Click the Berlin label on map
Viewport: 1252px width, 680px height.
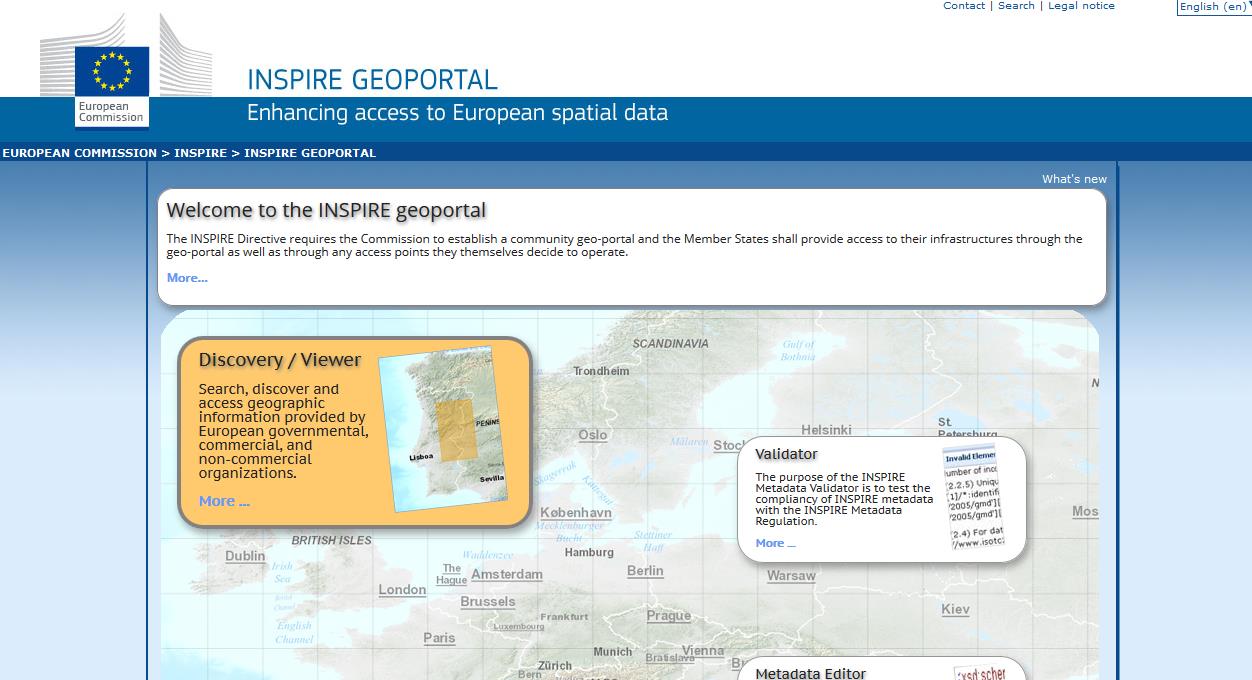click(x=645, y=571)
